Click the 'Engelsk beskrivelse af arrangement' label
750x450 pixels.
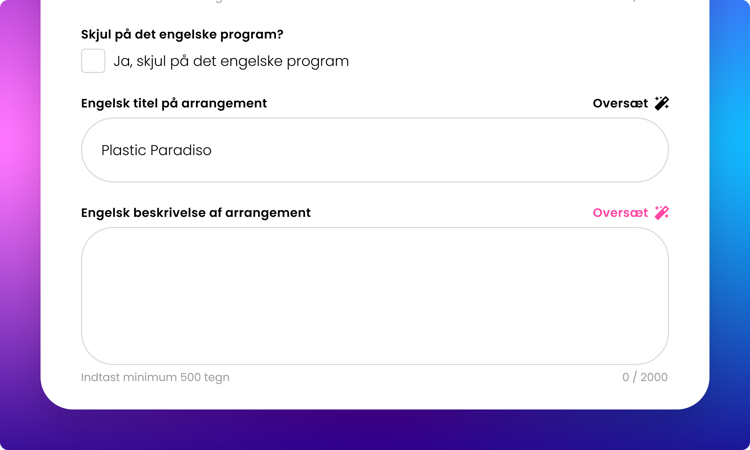coord(196,213)
